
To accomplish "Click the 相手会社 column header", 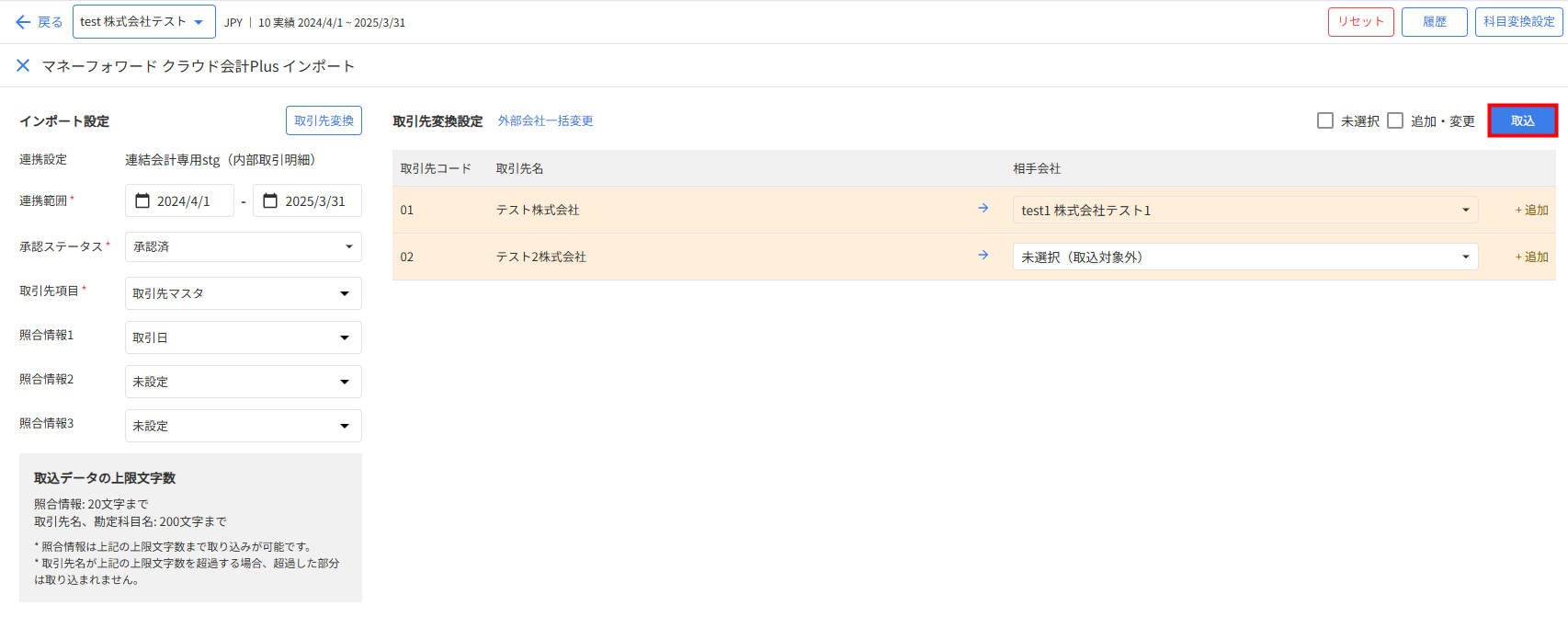I will 1037,168.
